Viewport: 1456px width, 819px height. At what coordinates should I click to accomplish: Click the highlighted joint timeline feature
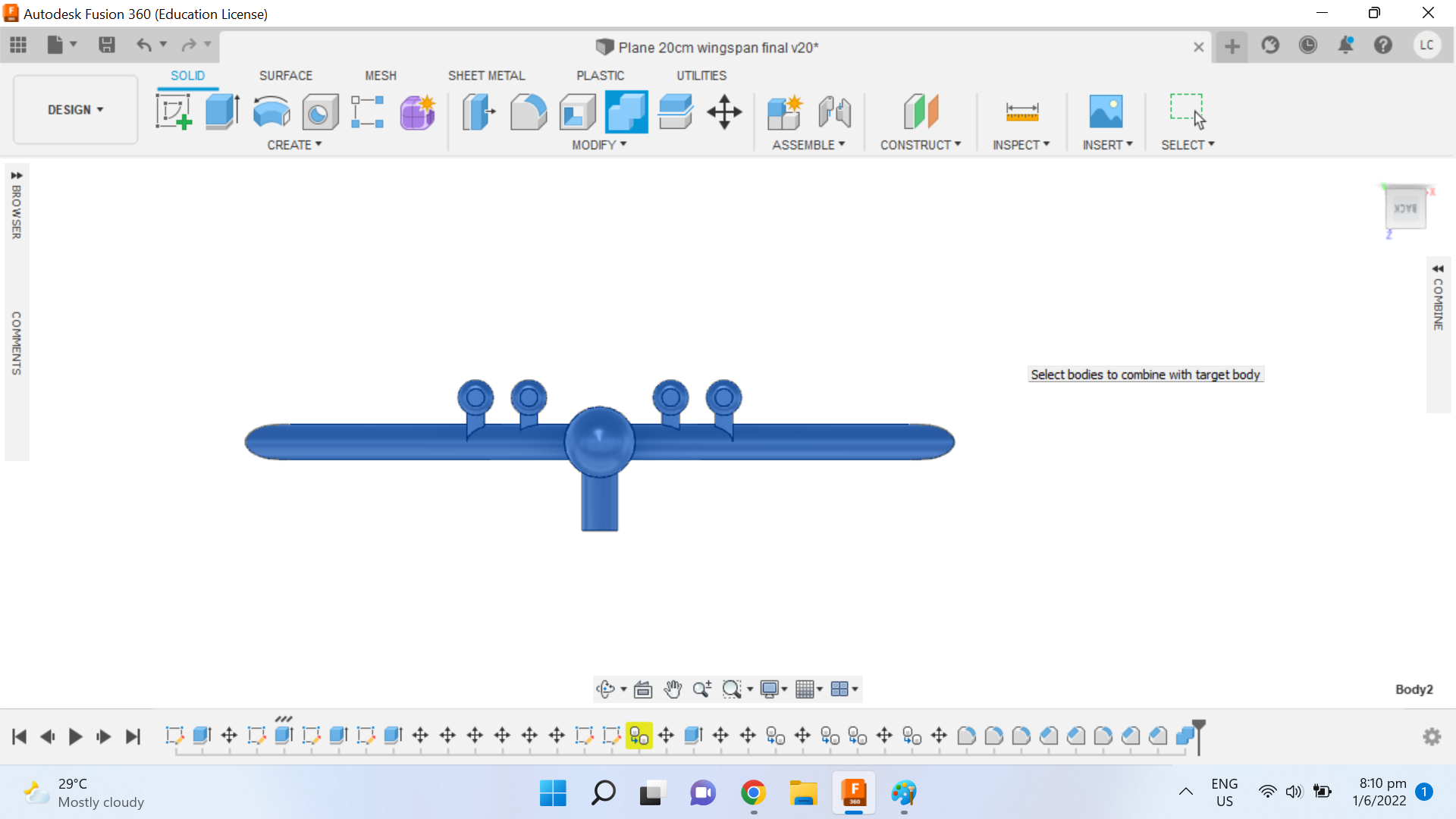(639, 736)
